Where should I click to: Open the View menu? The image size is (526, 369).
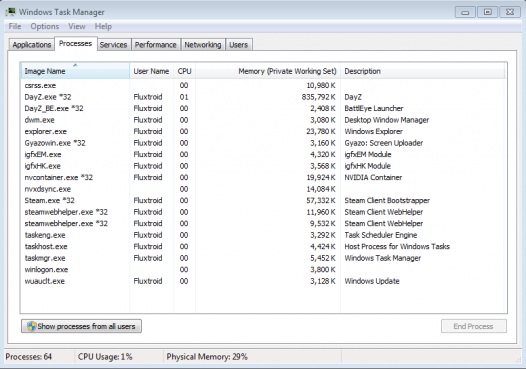(x=77, y=27)
